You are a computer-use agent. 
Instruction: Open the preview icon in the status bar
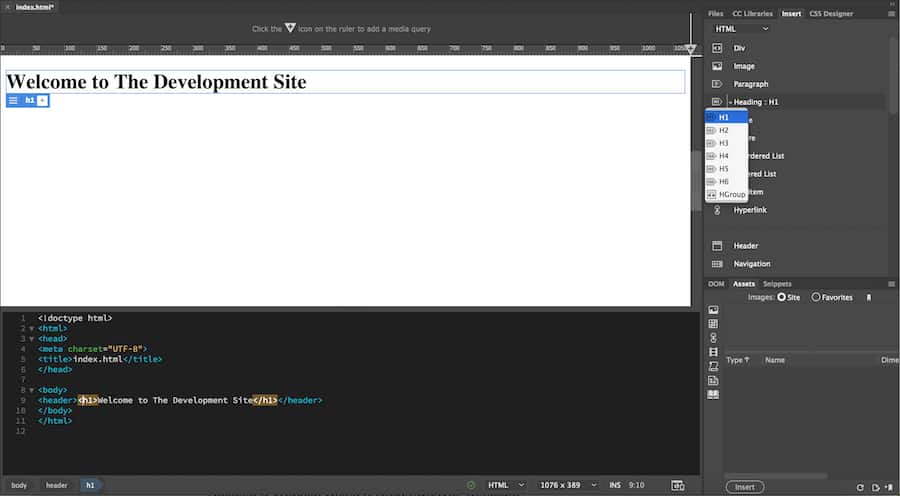coord(678,485)
